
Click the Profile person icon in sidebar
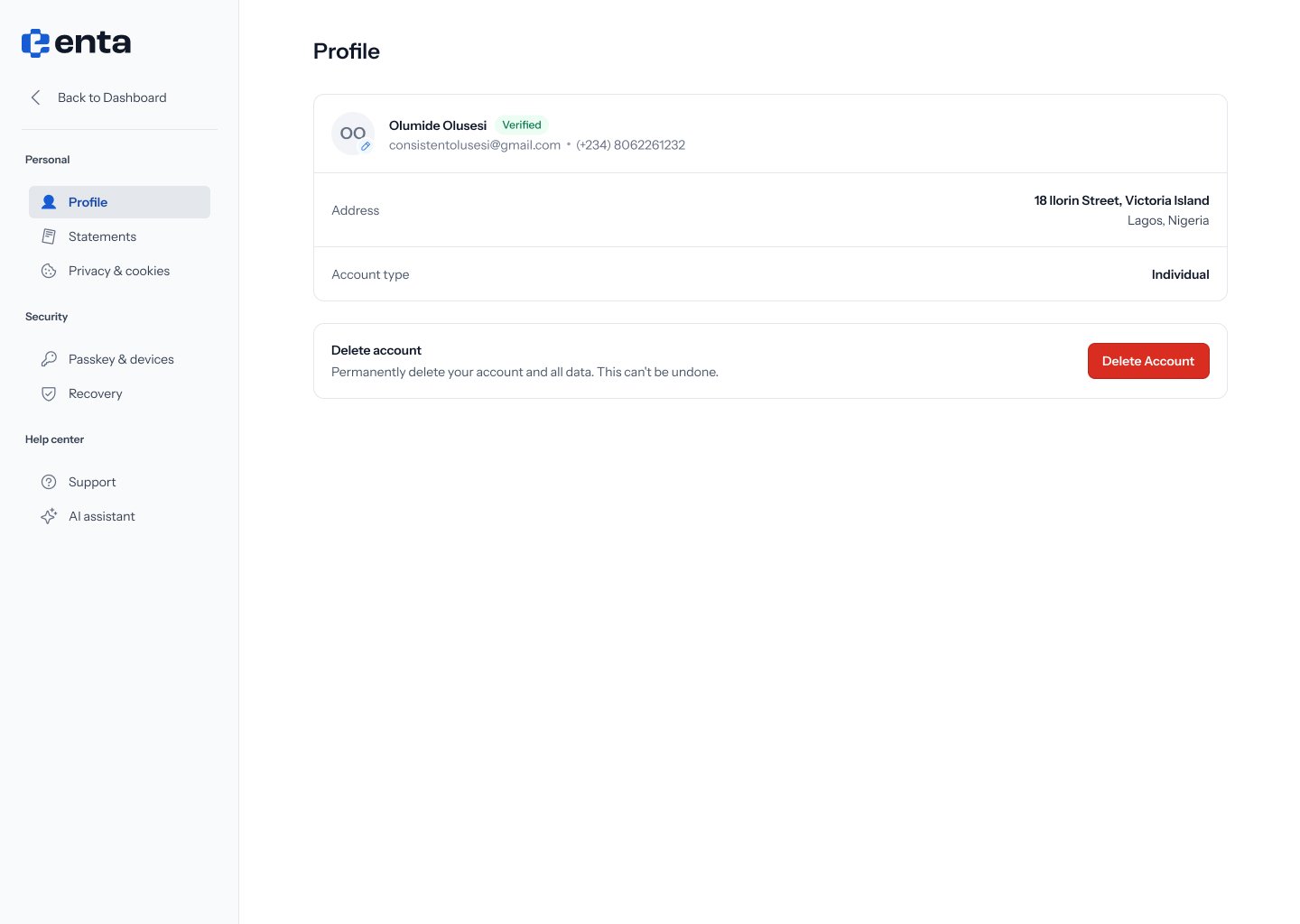(49, 202)
